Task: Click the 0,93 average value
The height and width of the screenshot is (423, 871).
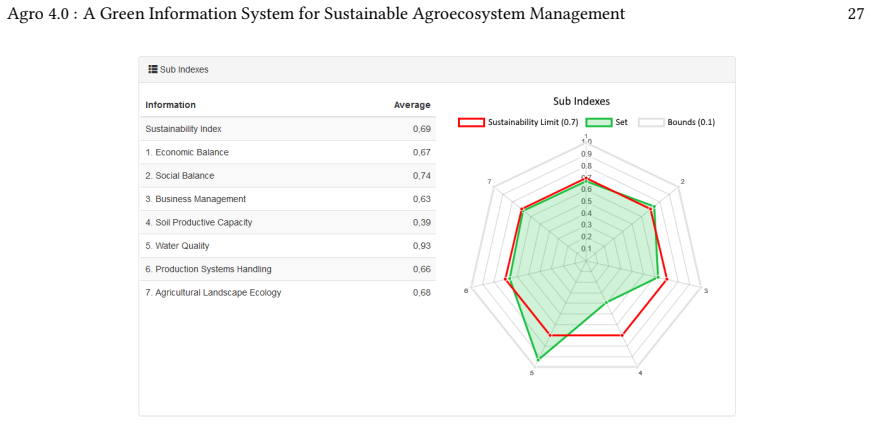Action: click(x=422, y=246)
